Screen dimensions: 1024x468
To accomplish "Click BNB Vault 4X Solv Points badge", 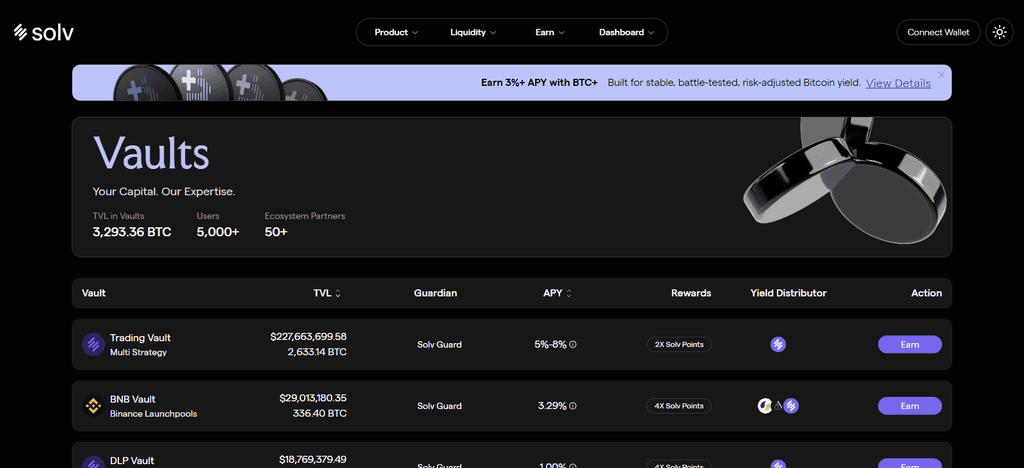I will click(679, 405).
